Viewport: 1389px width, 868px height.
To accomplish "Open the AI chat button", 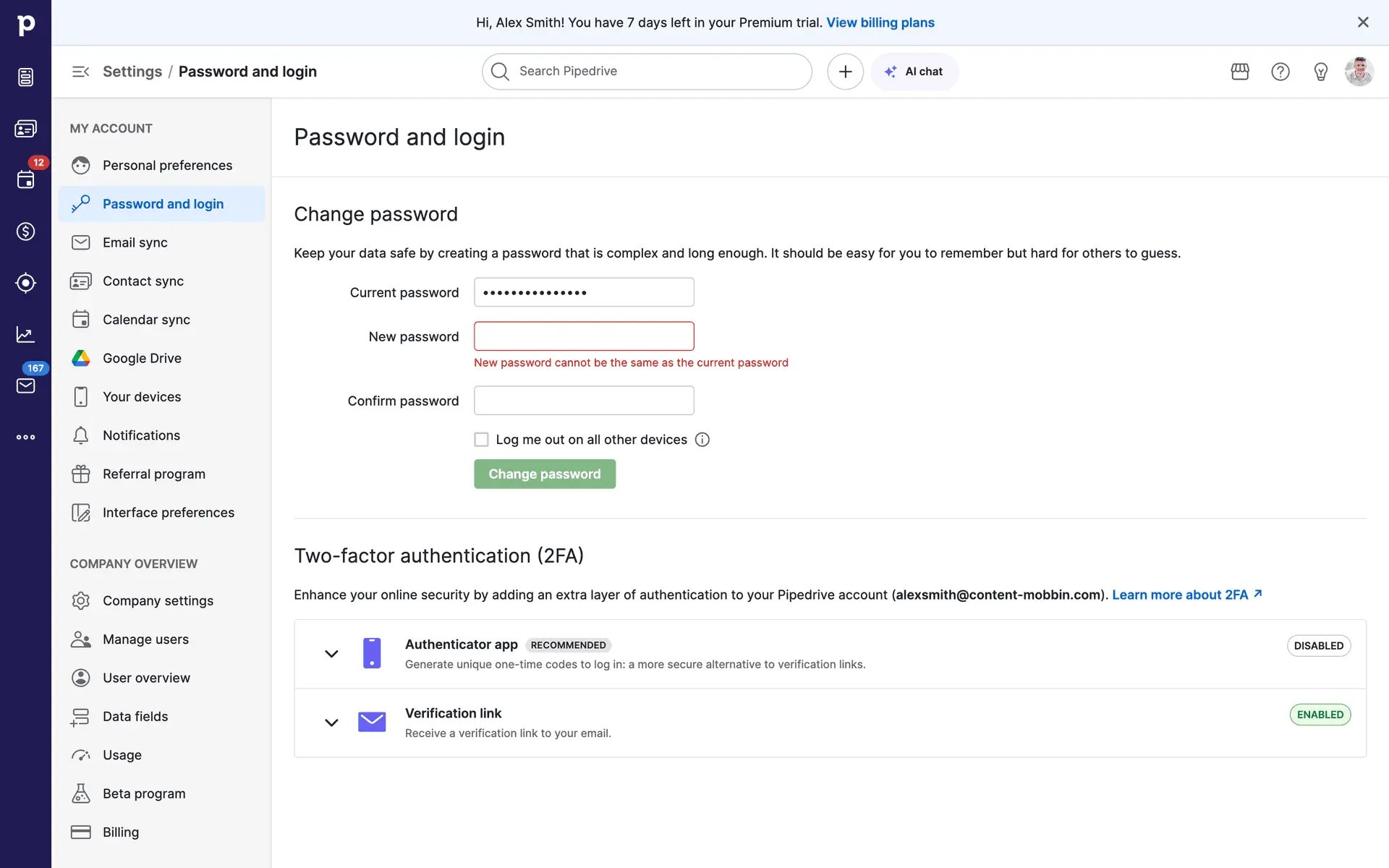I will [914, 72].
